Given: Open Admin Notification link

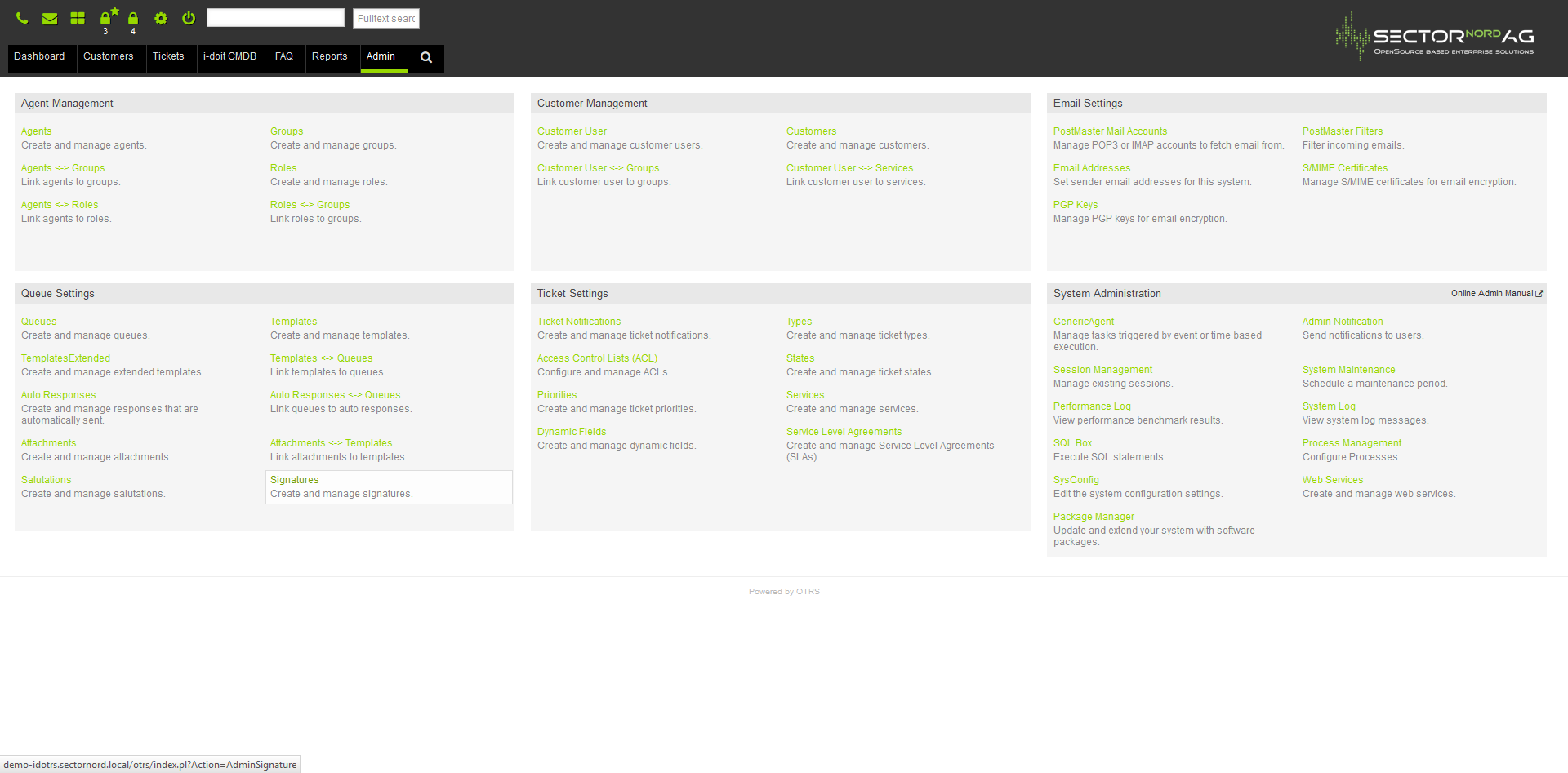Looking at the screenshot, I should point(1343,322).
